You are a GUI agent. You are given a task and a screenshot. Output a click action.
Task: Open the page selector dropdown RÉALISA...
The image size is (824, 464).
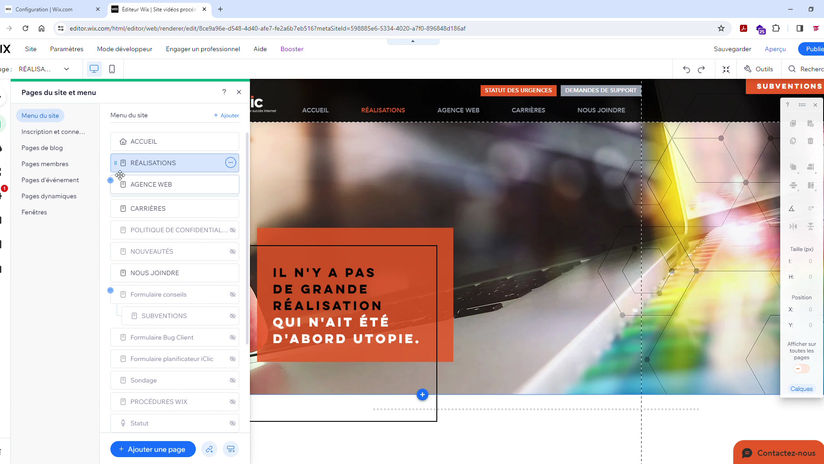(x=44, y=69)
